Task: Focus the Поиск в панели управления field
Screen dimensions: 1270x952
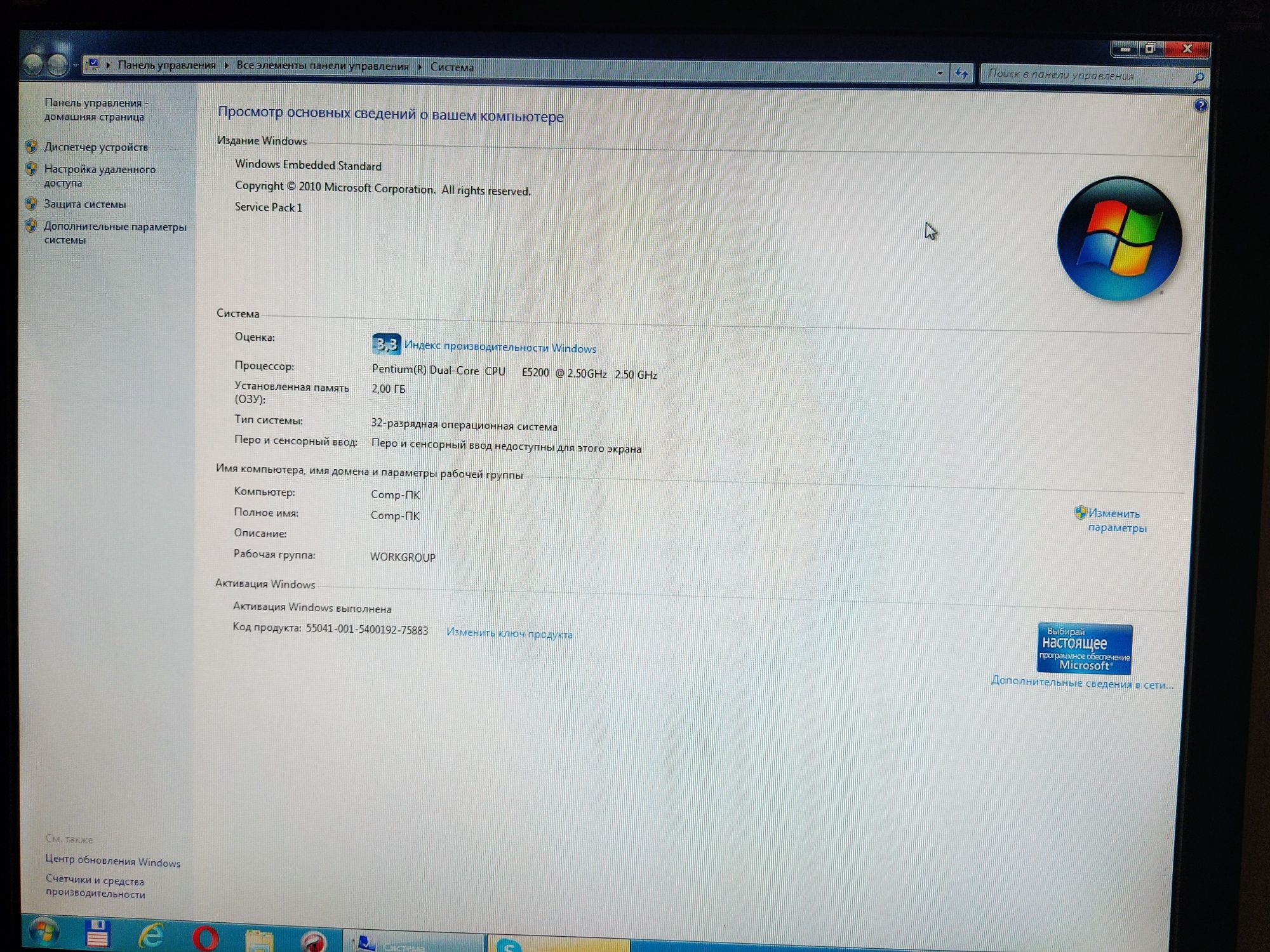Action: pyautogui.click(x=1095, y=76)
